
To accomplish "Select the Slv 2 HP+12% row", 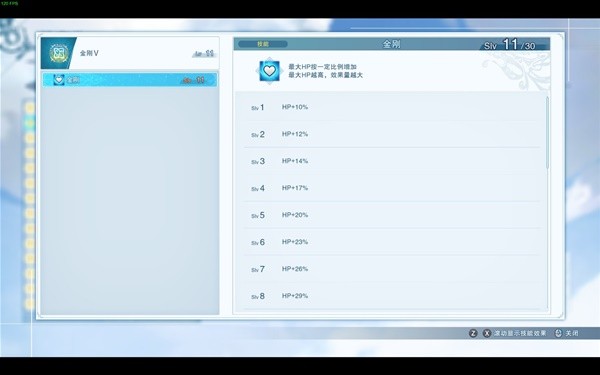I will 392,134.
